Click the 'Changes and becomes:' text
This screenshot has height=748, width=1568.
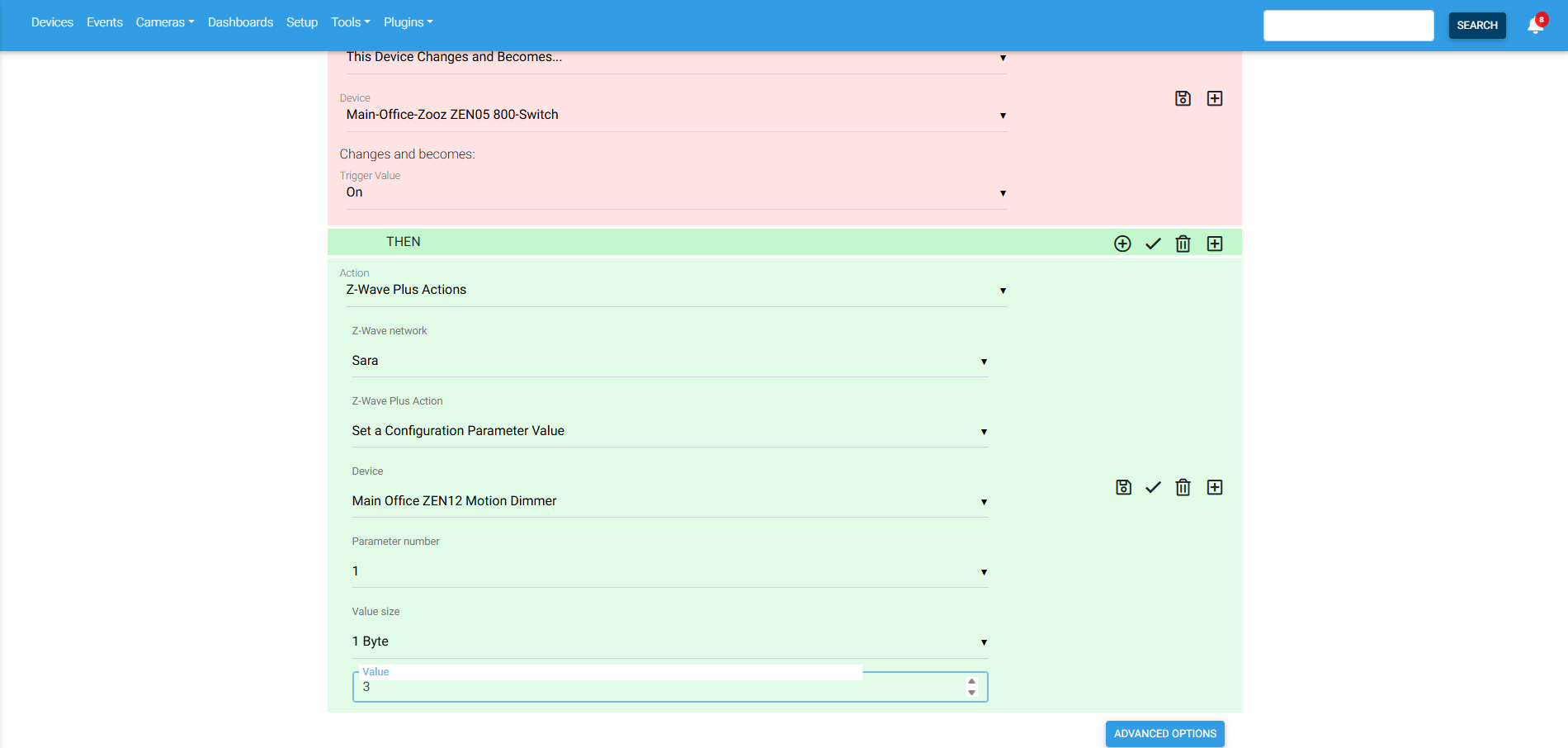click(408, 154)
